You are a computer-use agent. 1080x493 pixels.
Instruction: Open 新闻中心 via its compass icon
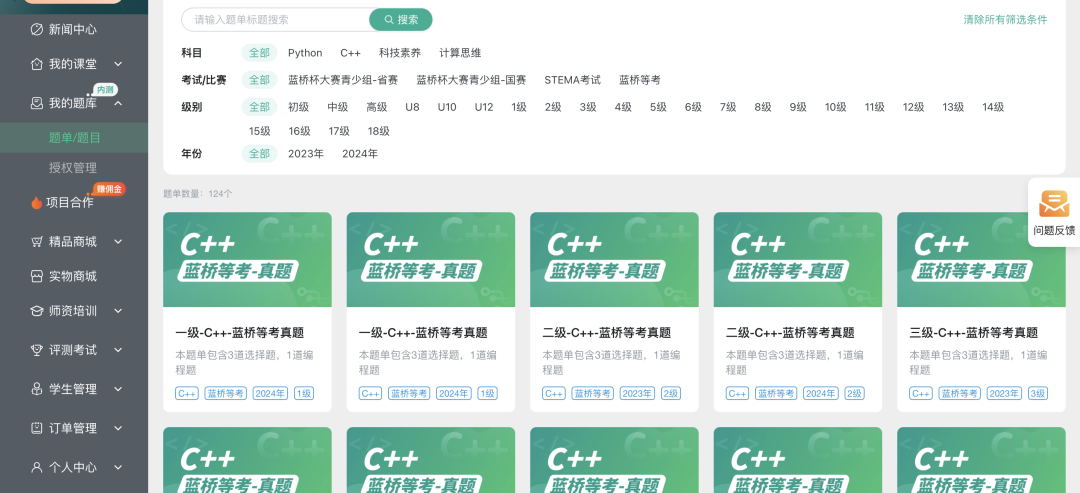[37, 29]
